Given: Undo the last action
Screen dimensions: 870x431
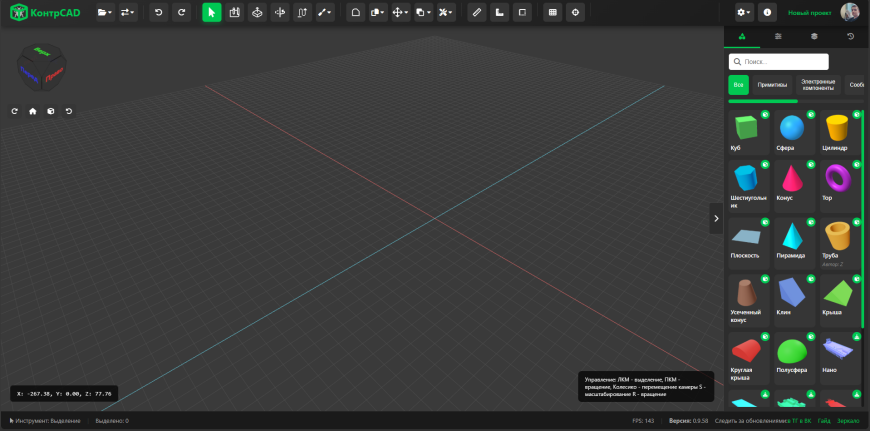Looking at the screenshot, I should click(159, 12).
